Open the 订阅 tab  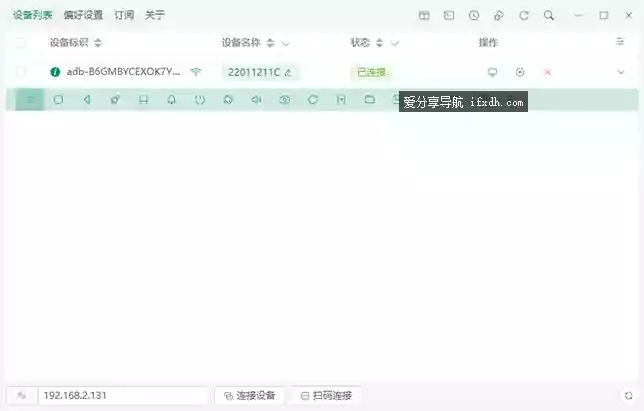coord(124,15)
